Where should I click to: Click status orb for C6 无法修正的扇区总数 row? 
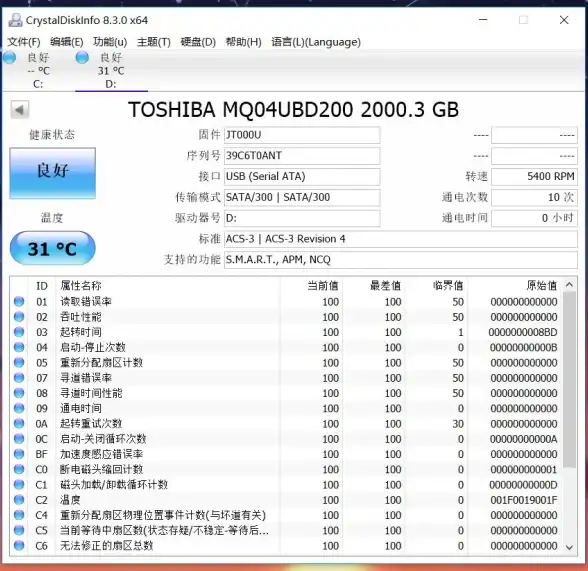pos(19,546)
